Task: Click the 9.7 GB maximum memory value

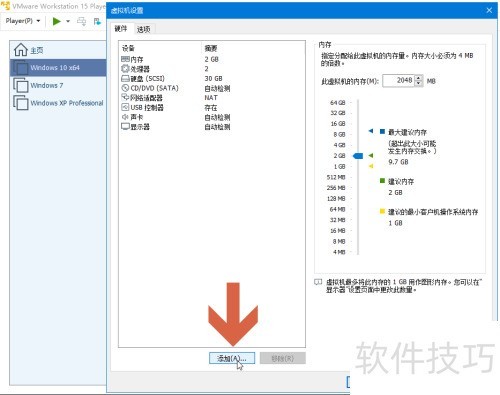Action: (398, 162)
